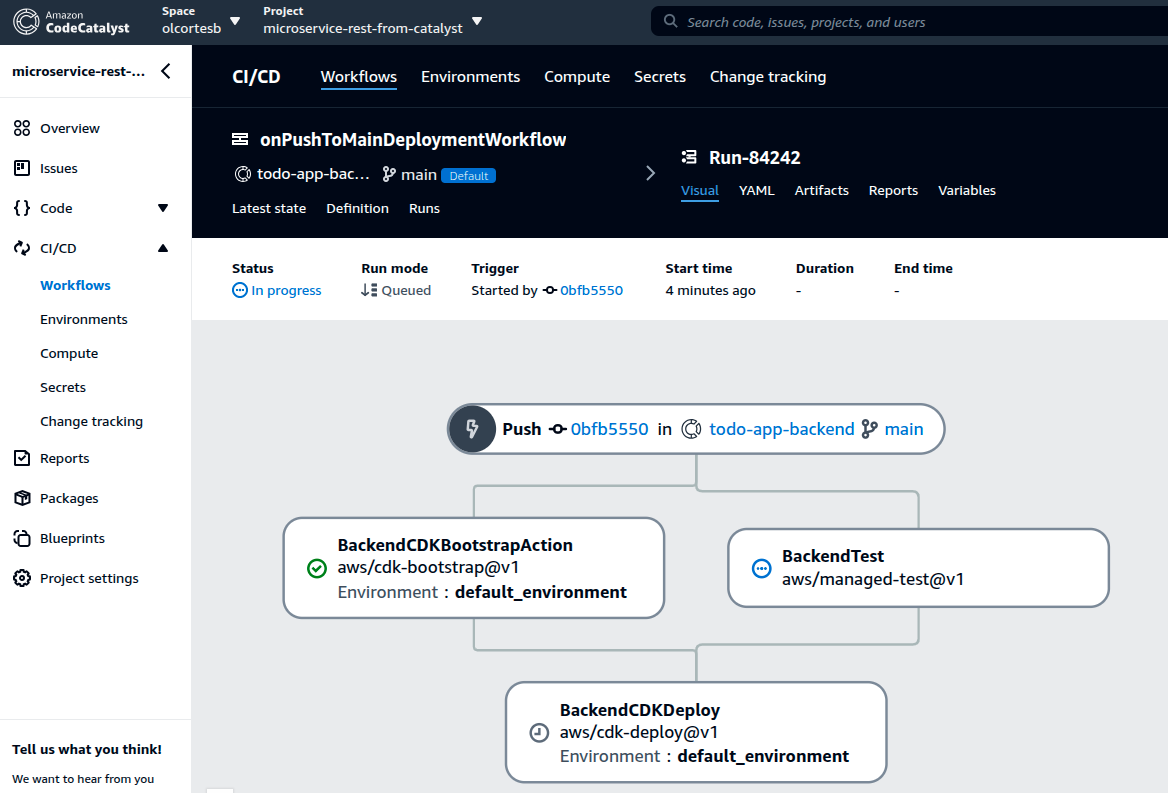Select the BackendCDKDeploy action node
This screenshot has height=793, width=1168.
coord(696,733)
